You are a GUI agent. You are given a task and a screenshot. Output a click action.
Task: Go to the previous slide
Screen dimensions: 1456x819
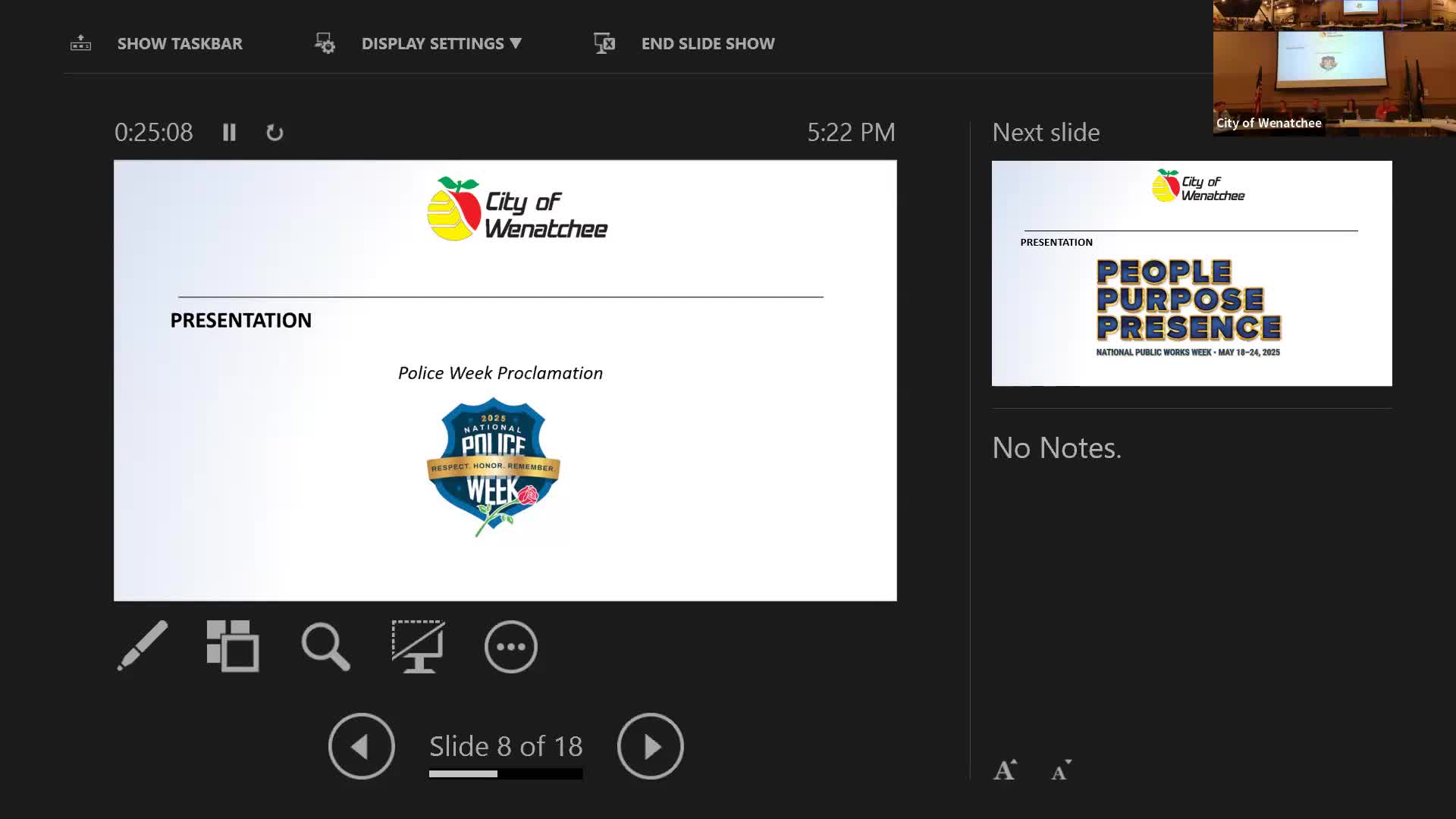[x=362, y=746]
